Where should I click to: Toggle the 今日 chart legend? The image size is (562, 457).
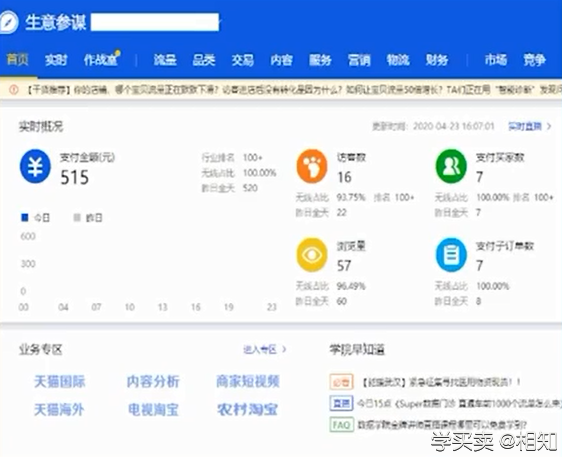pos(35,218)
